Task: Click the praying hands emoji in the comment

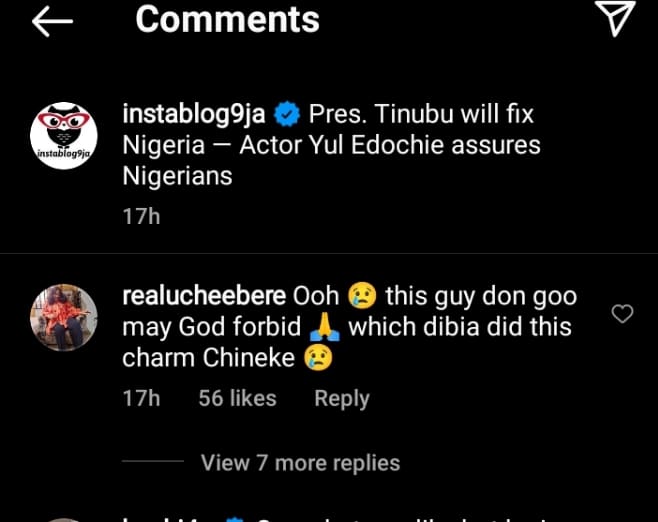Action: (x=323, y=327)
